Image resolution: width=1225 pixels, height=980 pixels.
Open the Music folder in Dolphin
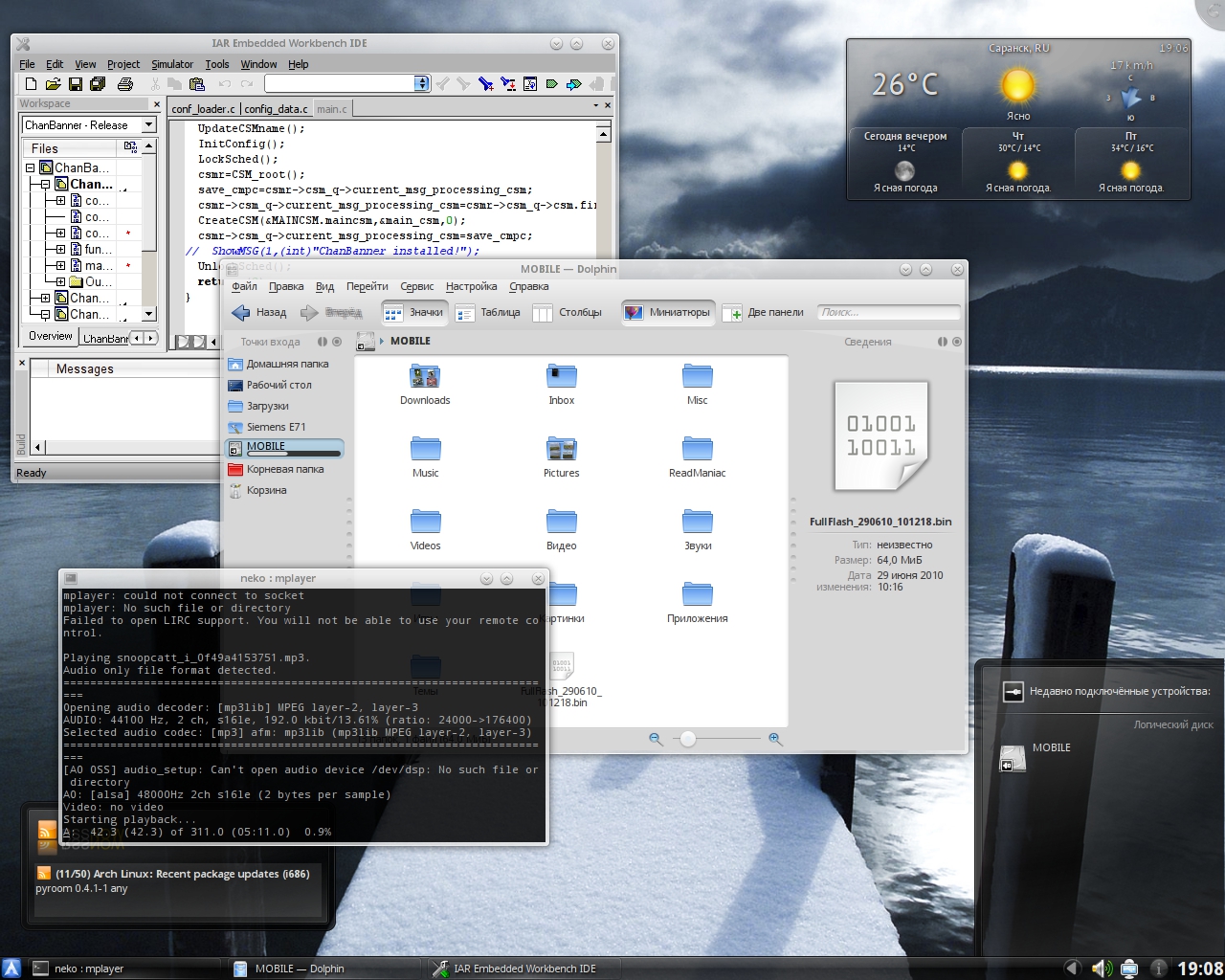426,457
